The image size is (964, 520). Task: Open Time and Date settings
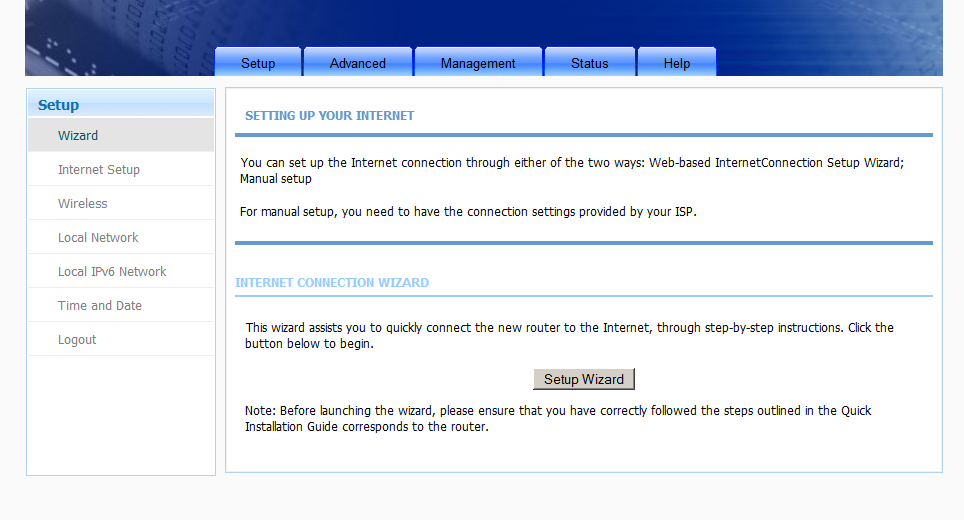tap(100, 306)
